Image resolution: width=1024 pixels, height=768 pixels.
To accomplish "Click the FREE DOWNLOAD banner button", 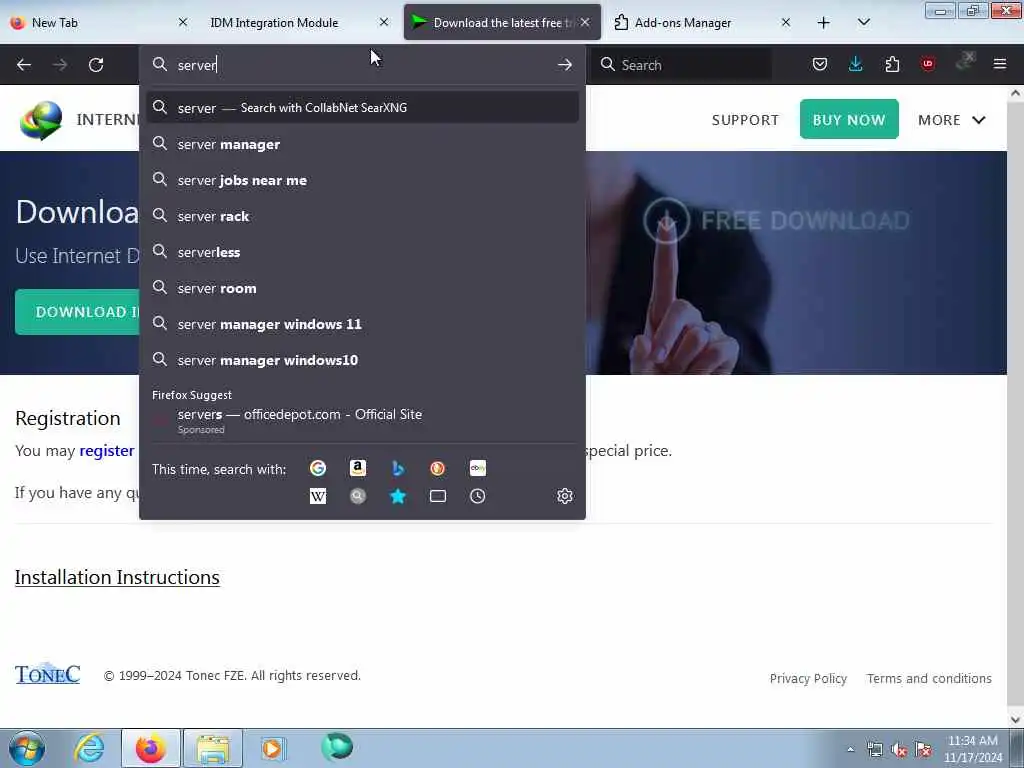I will (776, 221).
